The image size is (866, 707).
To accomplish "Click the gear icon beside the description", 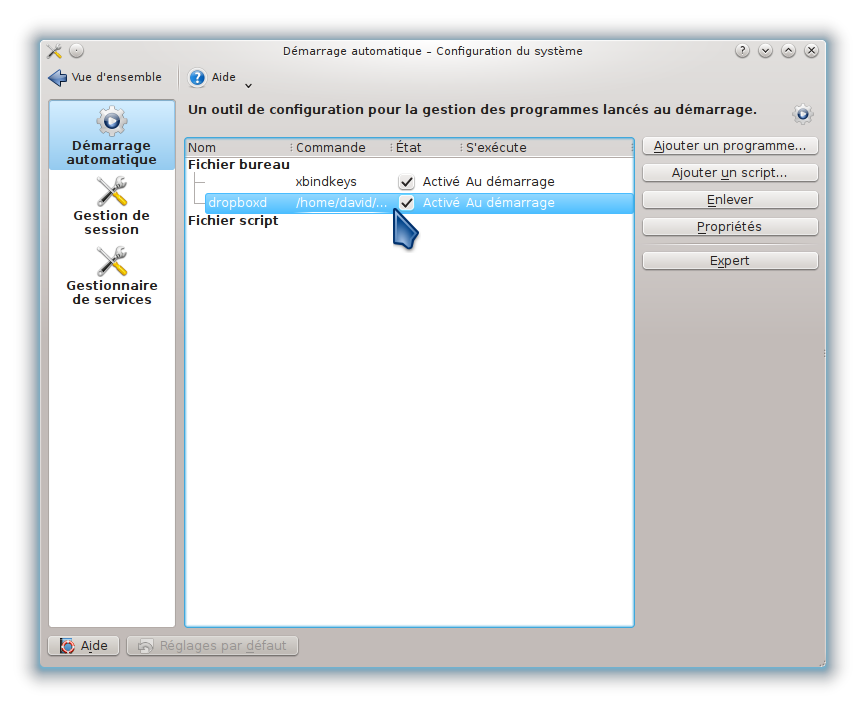I will click(803, 114).
